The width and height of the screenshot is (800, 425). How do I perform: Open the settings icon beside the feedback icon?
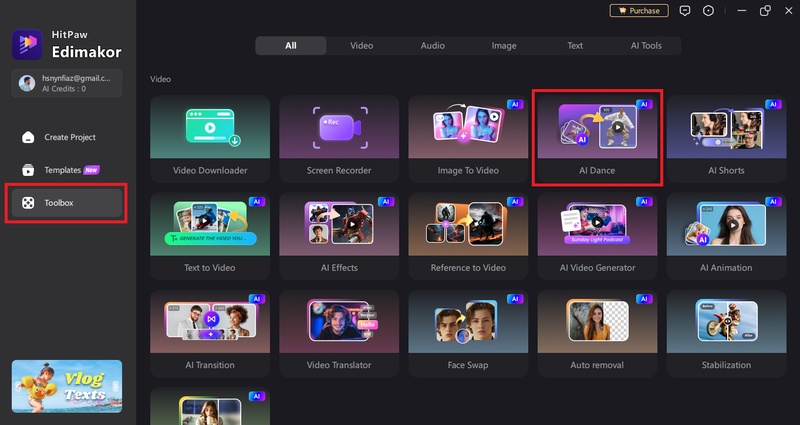click(708, 11)
